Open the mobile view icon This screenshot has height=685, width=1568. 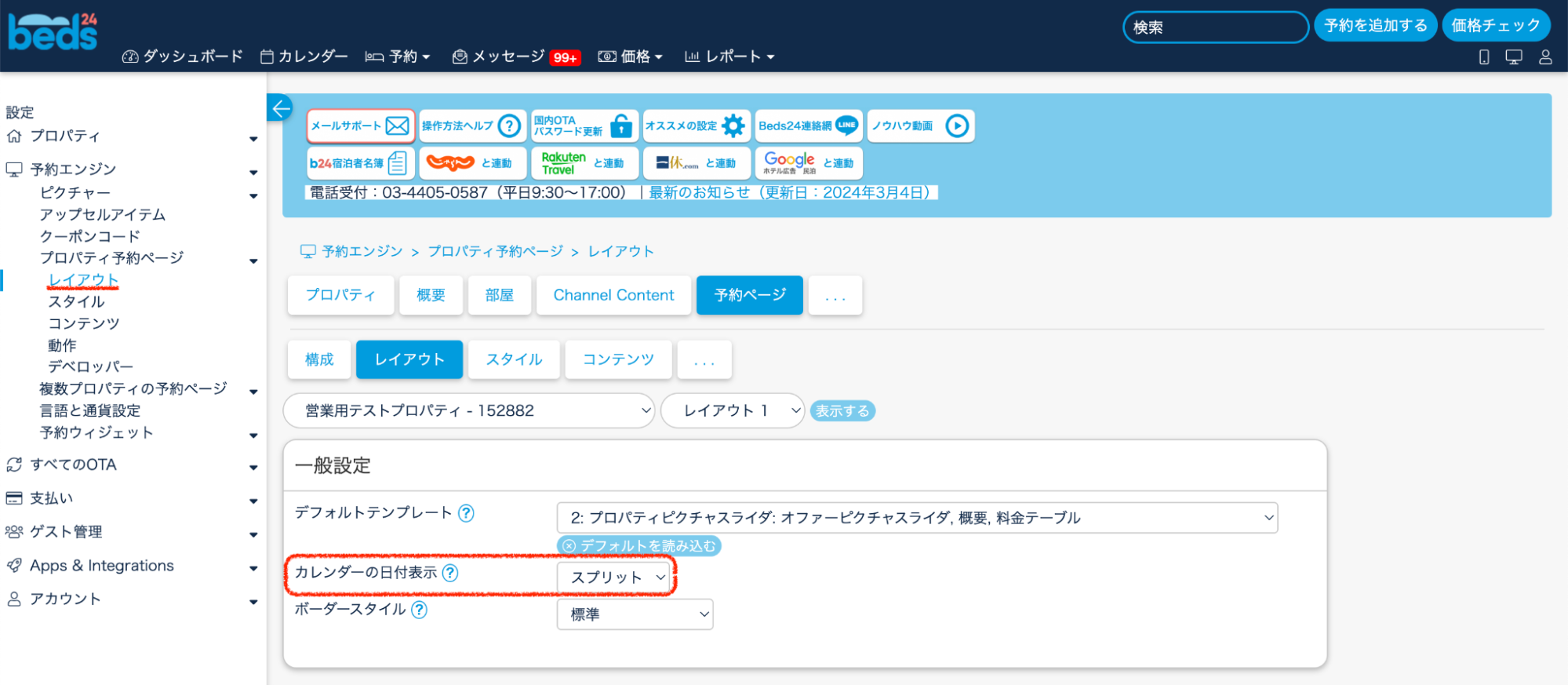1483,57
